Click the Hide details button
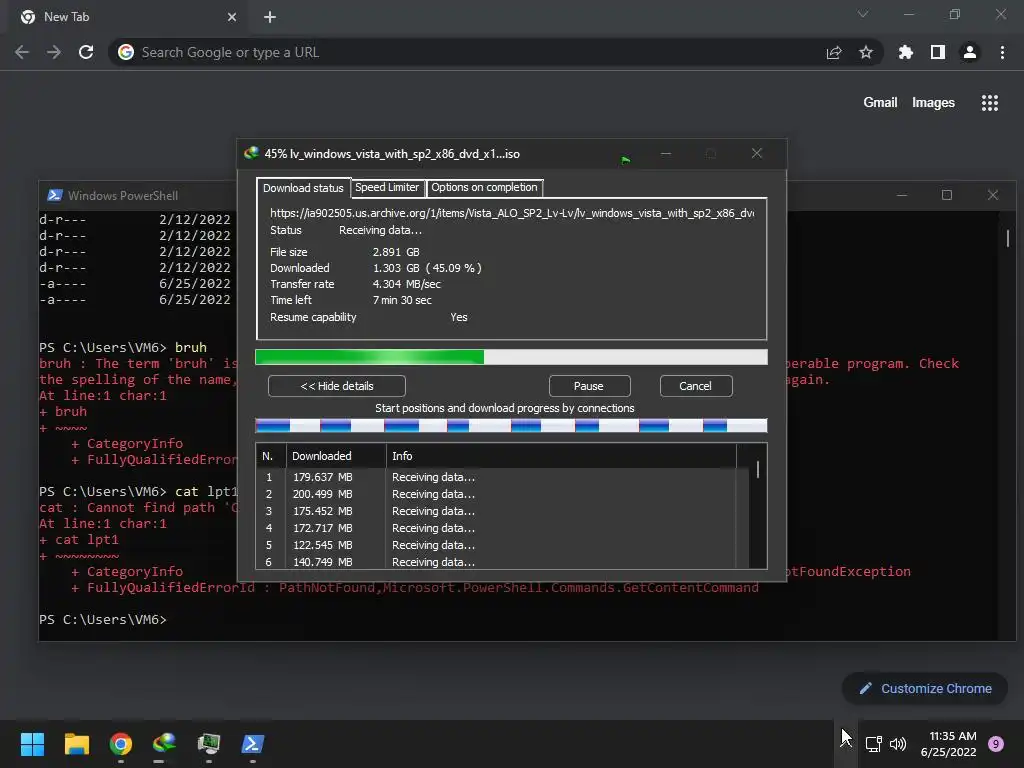 pyautogui.click(x=336, y=386)
